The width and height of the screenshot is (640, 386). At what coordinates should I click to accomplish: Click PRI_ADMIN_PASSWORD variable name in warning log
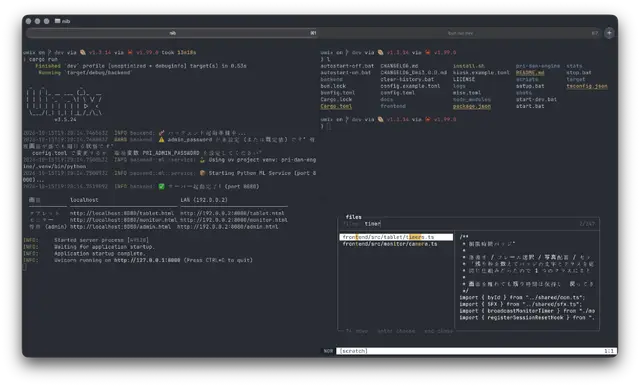pyautogui.click(x=171, y=153)
